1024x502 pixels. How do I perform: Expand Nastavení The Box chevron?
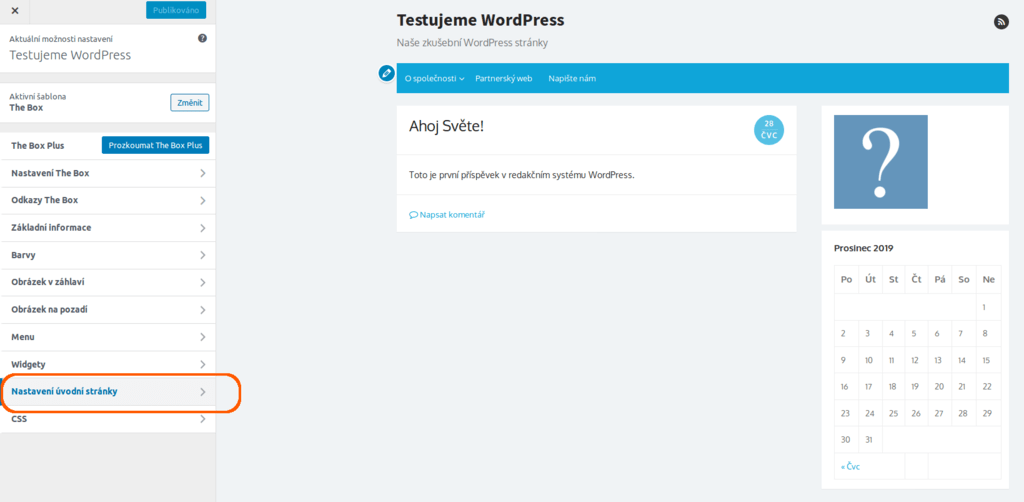pos(203,174)
